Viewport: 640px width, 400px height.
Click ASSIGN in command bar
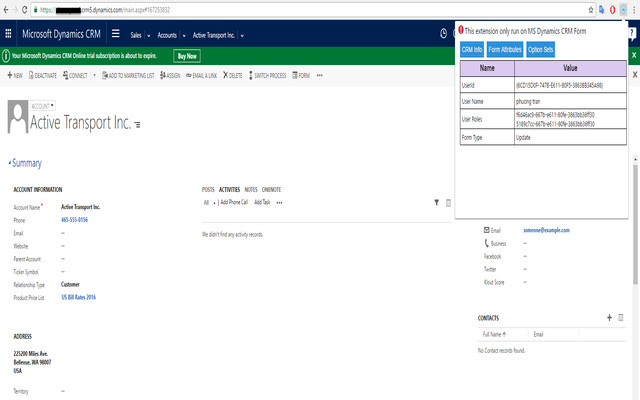(170, 76)
